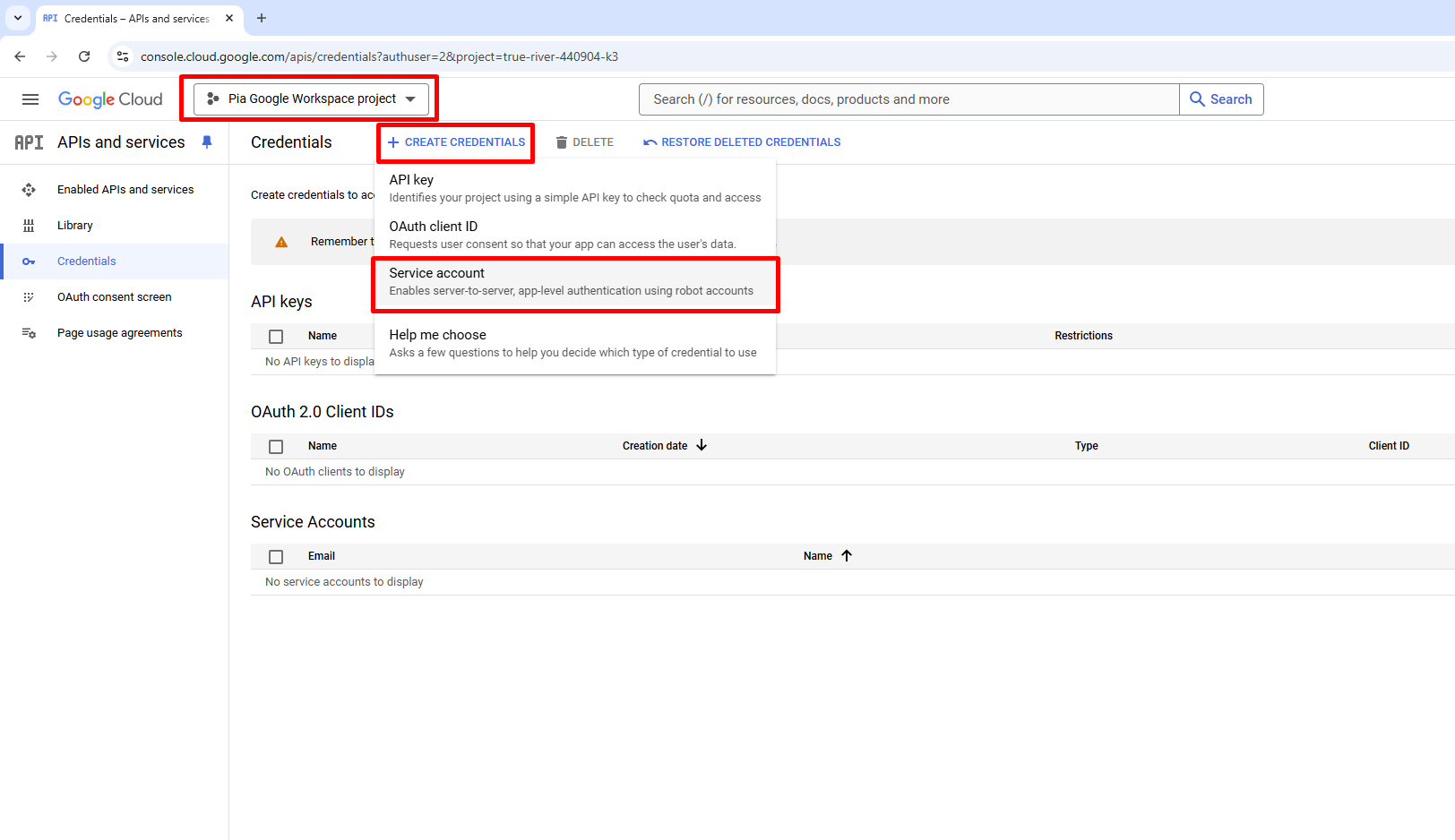Image resolution: width=1455 pixels, height=840 pixels.
Task: Click the browser back arrow
Action: pos(20,56)
